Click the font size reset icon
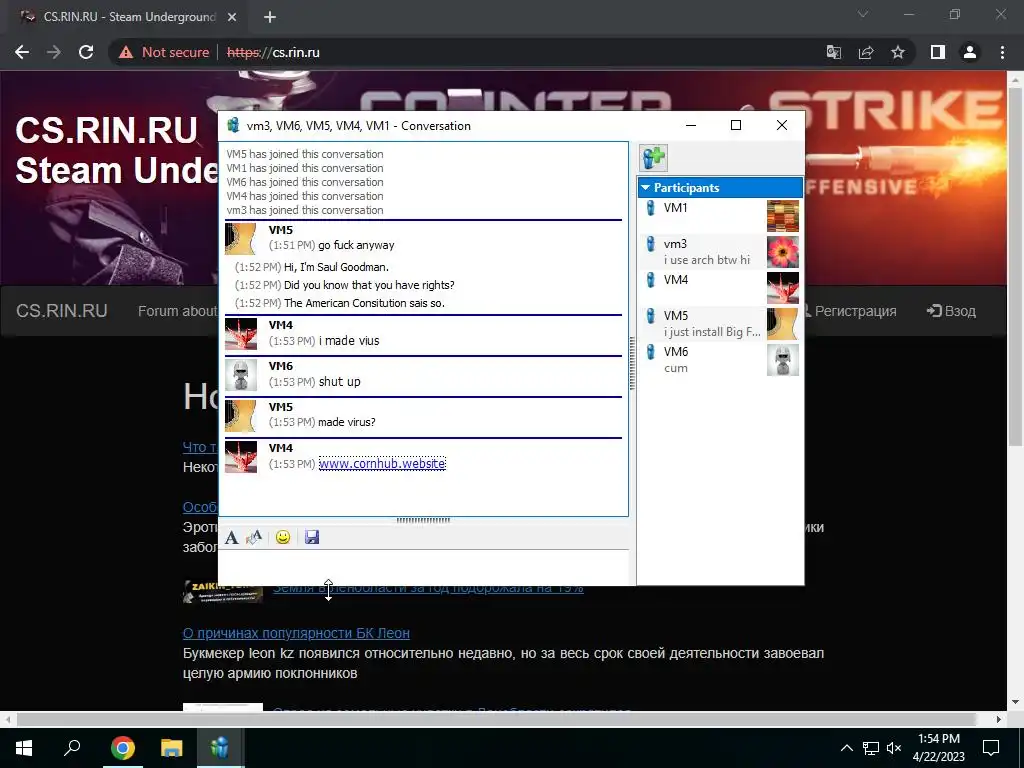Viewport: 1024px width, 768px height. (x=254, y=537)
